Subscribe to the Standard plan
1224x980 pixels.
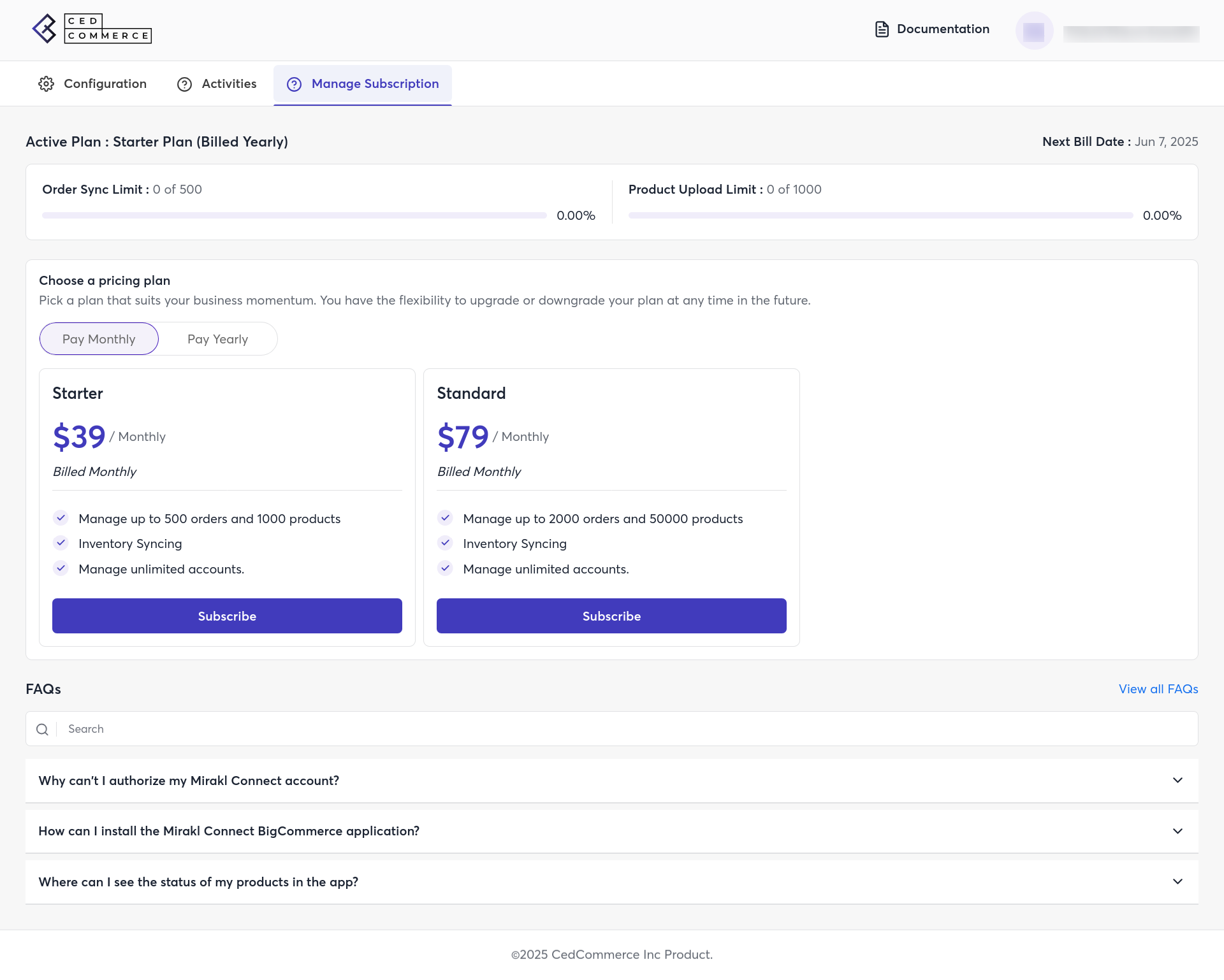[x=611, y=616]
